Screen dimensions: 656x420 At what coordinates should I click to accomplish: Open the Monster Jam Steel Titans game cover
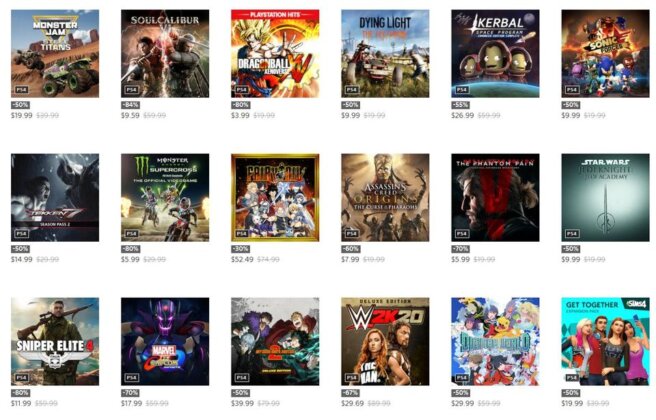(x=55, y=54)
